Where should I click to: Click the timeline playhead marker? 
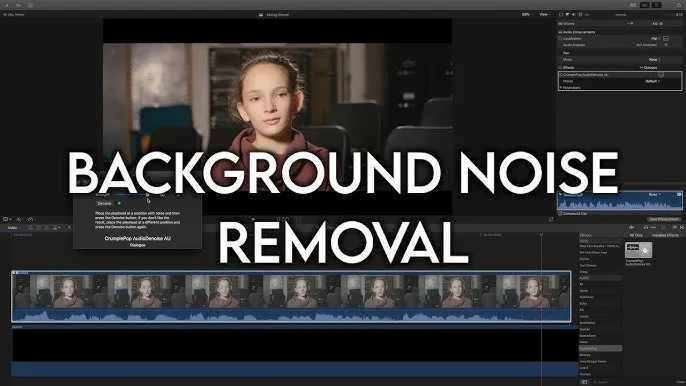(541, 235)
